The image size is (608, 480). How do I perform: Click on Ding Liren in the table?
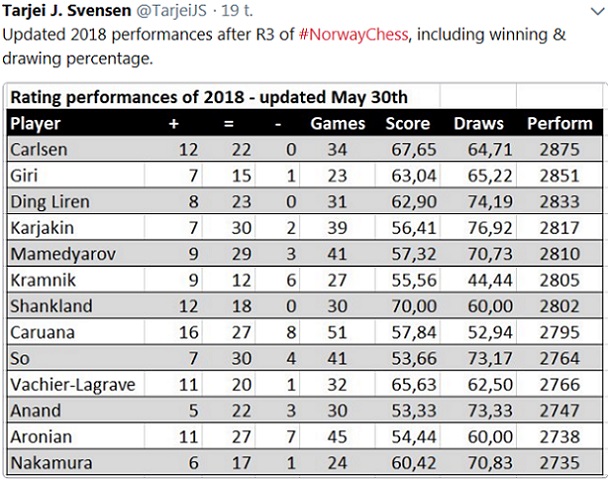tap(49, 201)
